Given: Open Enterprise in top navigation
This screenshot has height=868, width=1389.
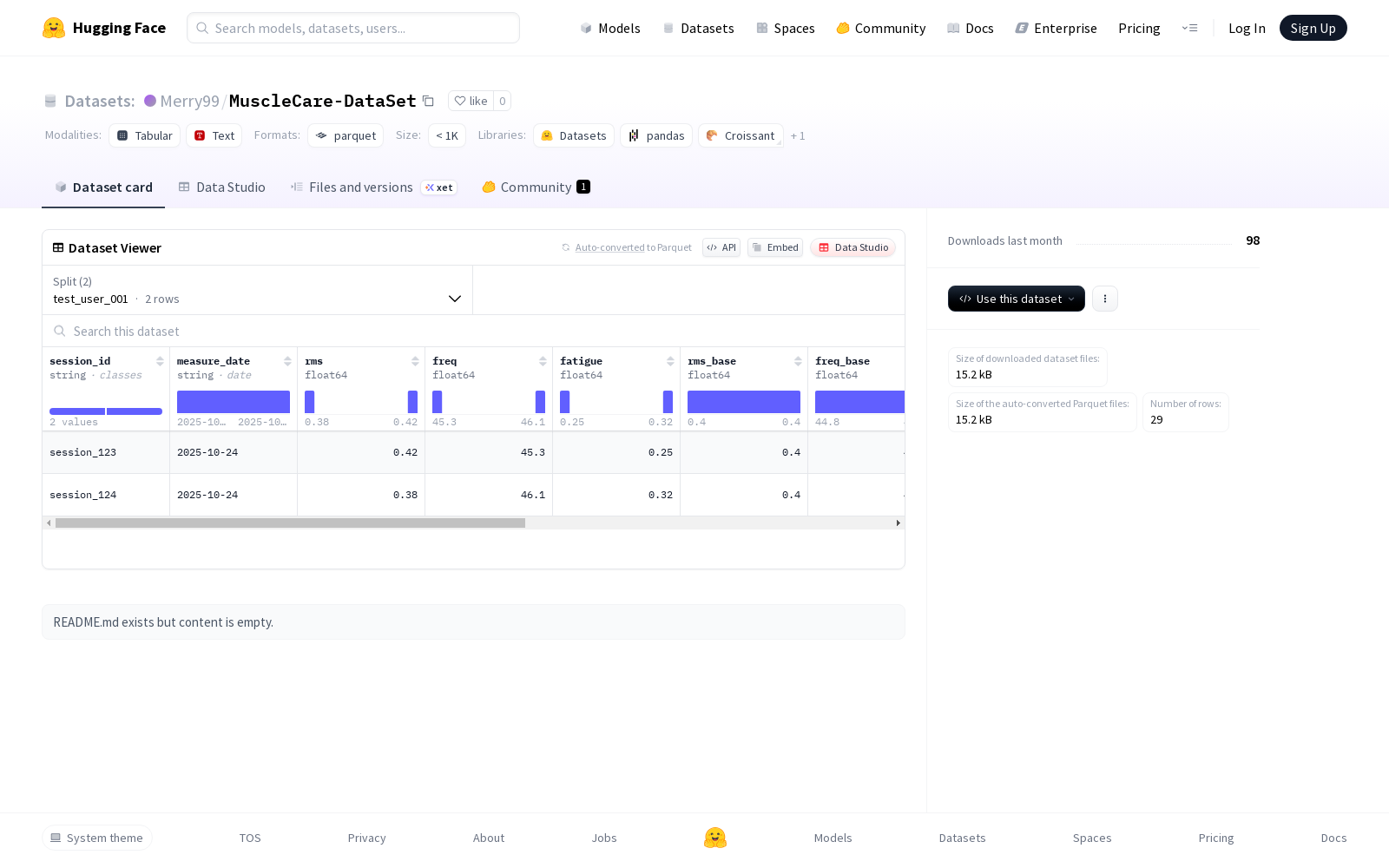Looking at the screenshot, I should pos(1057,28).
